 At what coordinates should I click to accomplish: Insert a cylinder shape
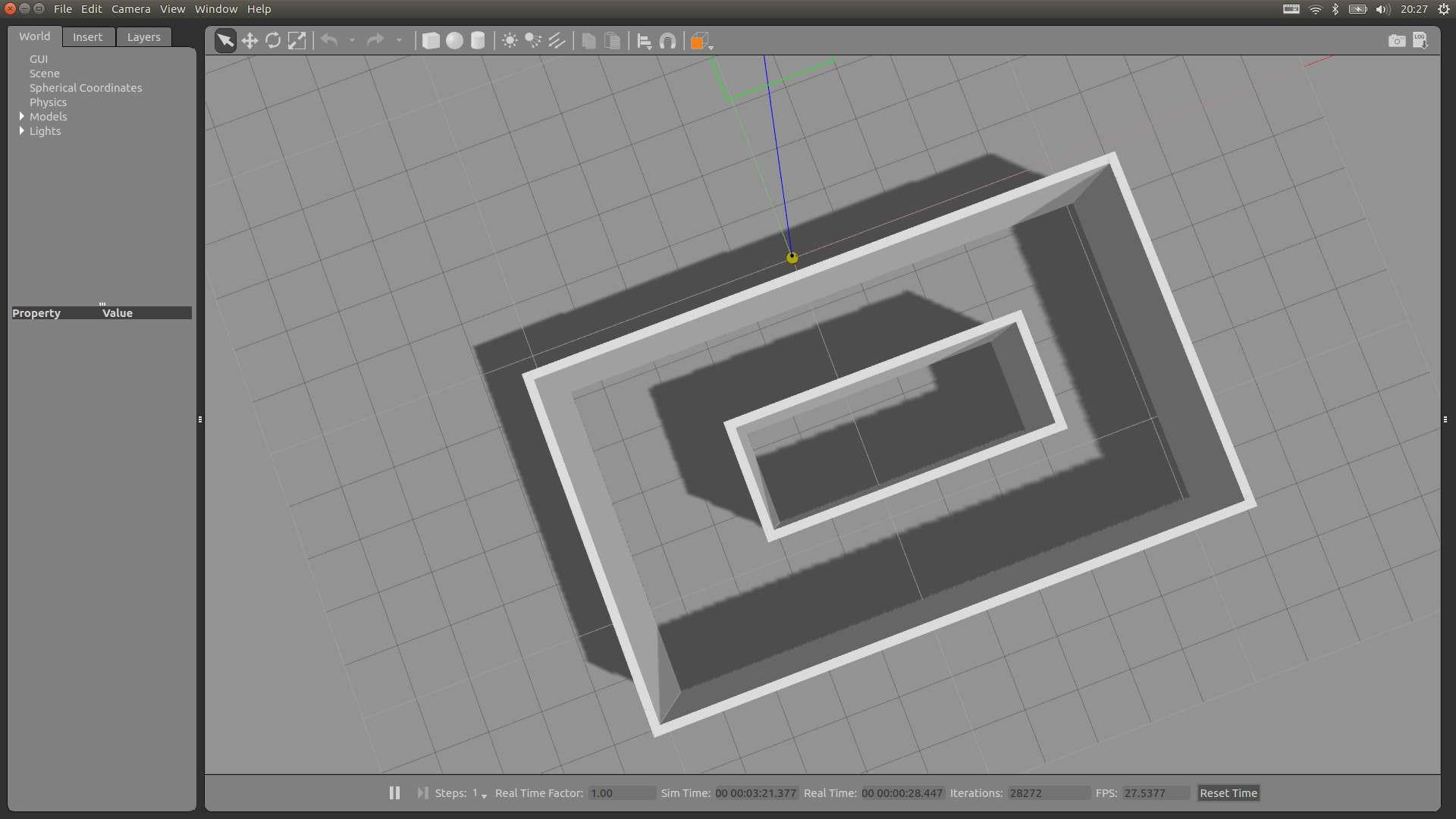click(x=478, y=41)
